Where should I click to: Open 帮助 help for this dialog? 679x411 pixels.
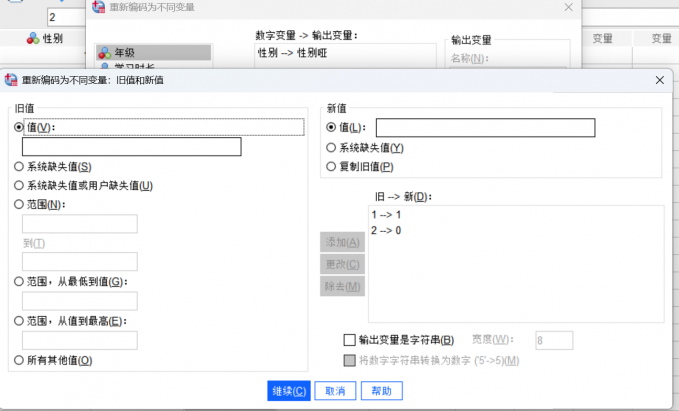pyautogui.click(x=382, y=391)
